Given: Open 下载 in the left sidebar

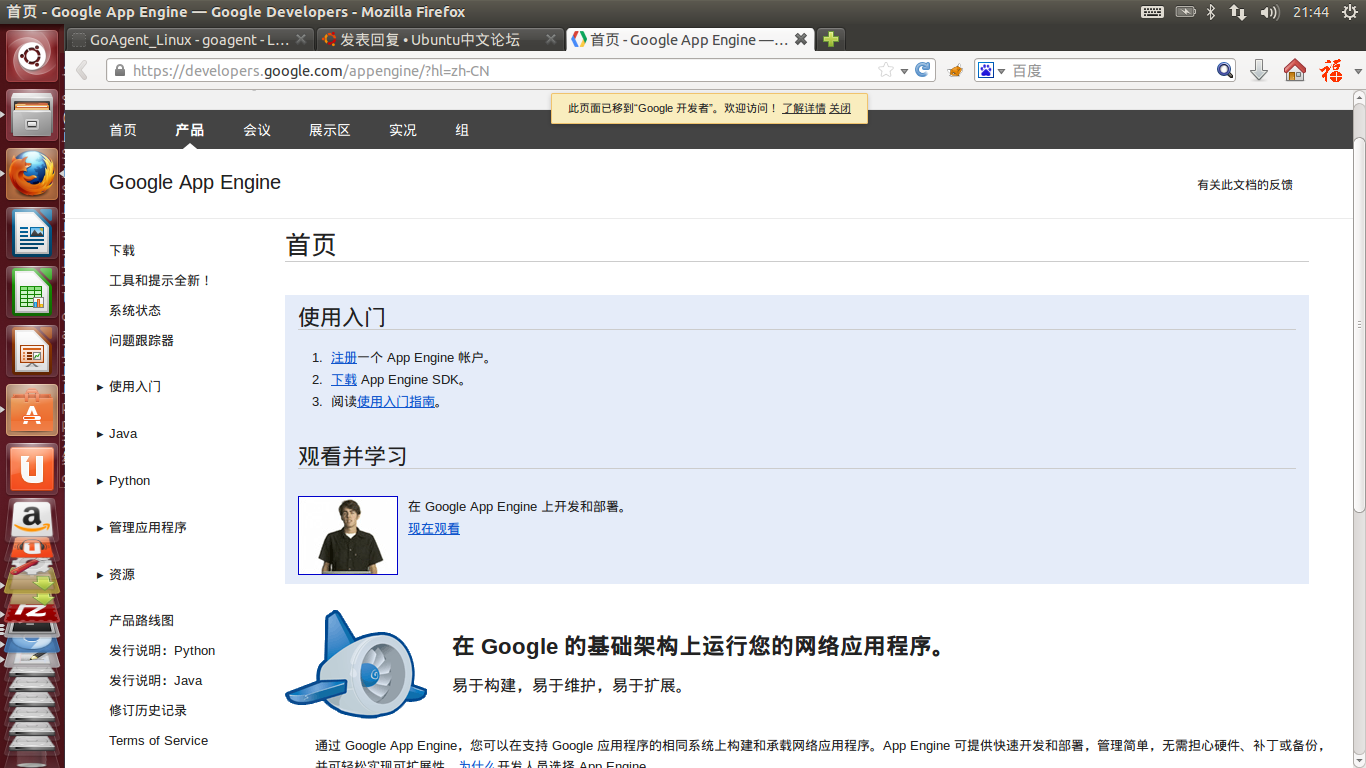Looking at the screenshot, I should pyautogui.click(x=122, y=251).
